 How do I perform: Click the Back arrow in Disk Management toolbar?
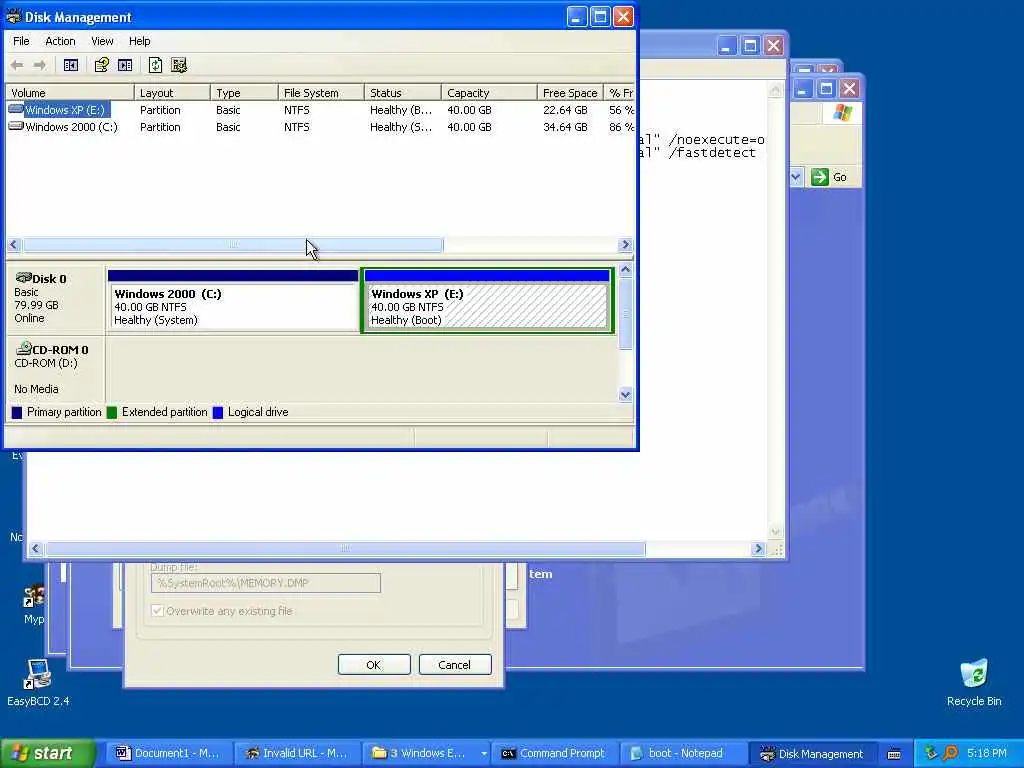pyautogui.click(x=18, y=65)
